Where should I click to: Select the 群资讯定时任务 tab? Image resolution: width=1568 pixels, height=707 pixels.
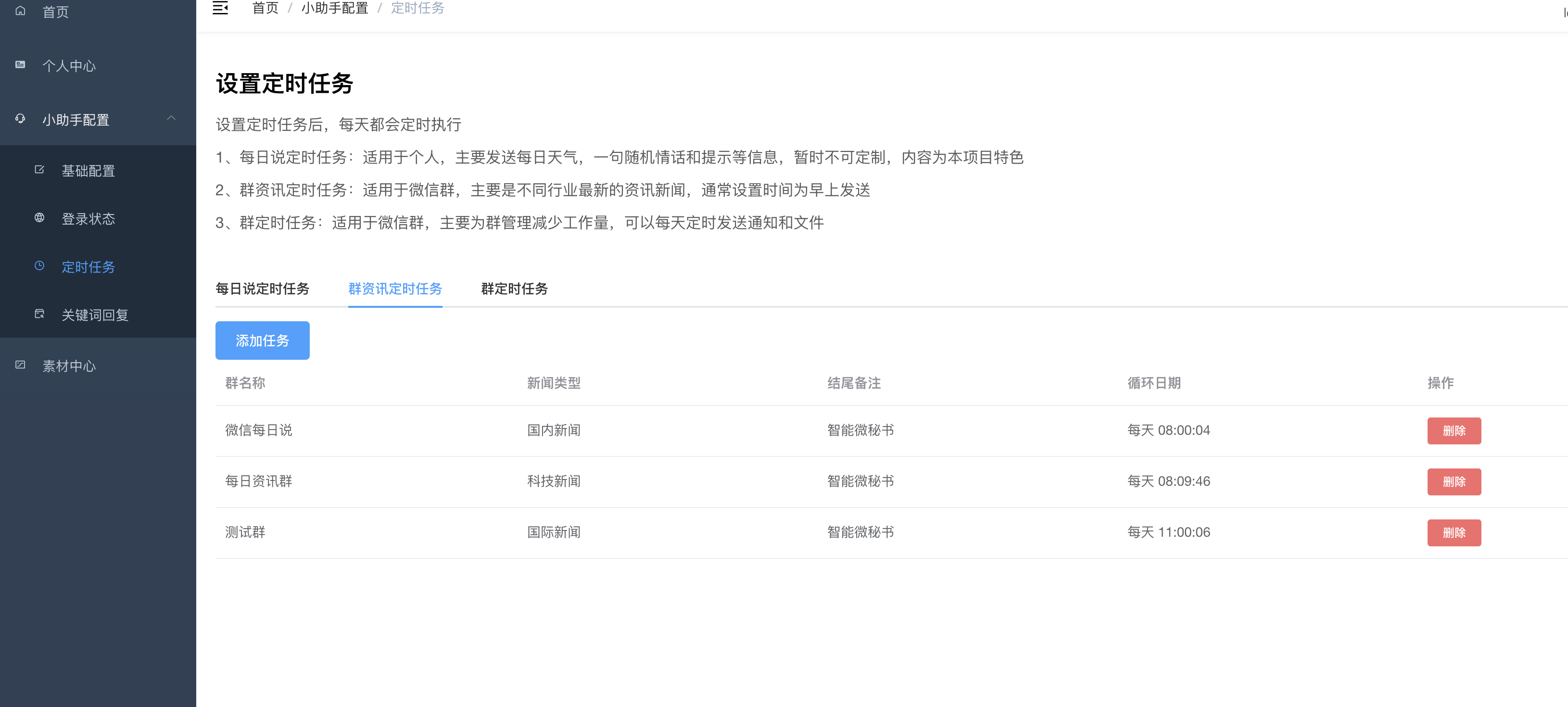(395, 289)
